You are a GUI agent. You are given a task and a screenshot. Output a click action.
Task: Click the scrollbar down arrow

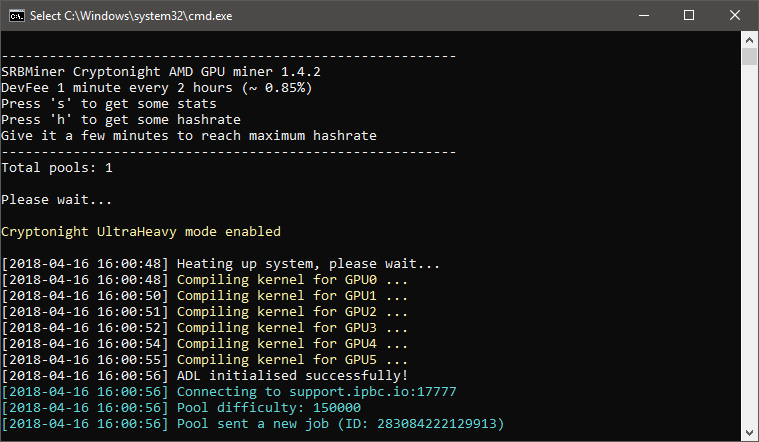tap(750, 433)
